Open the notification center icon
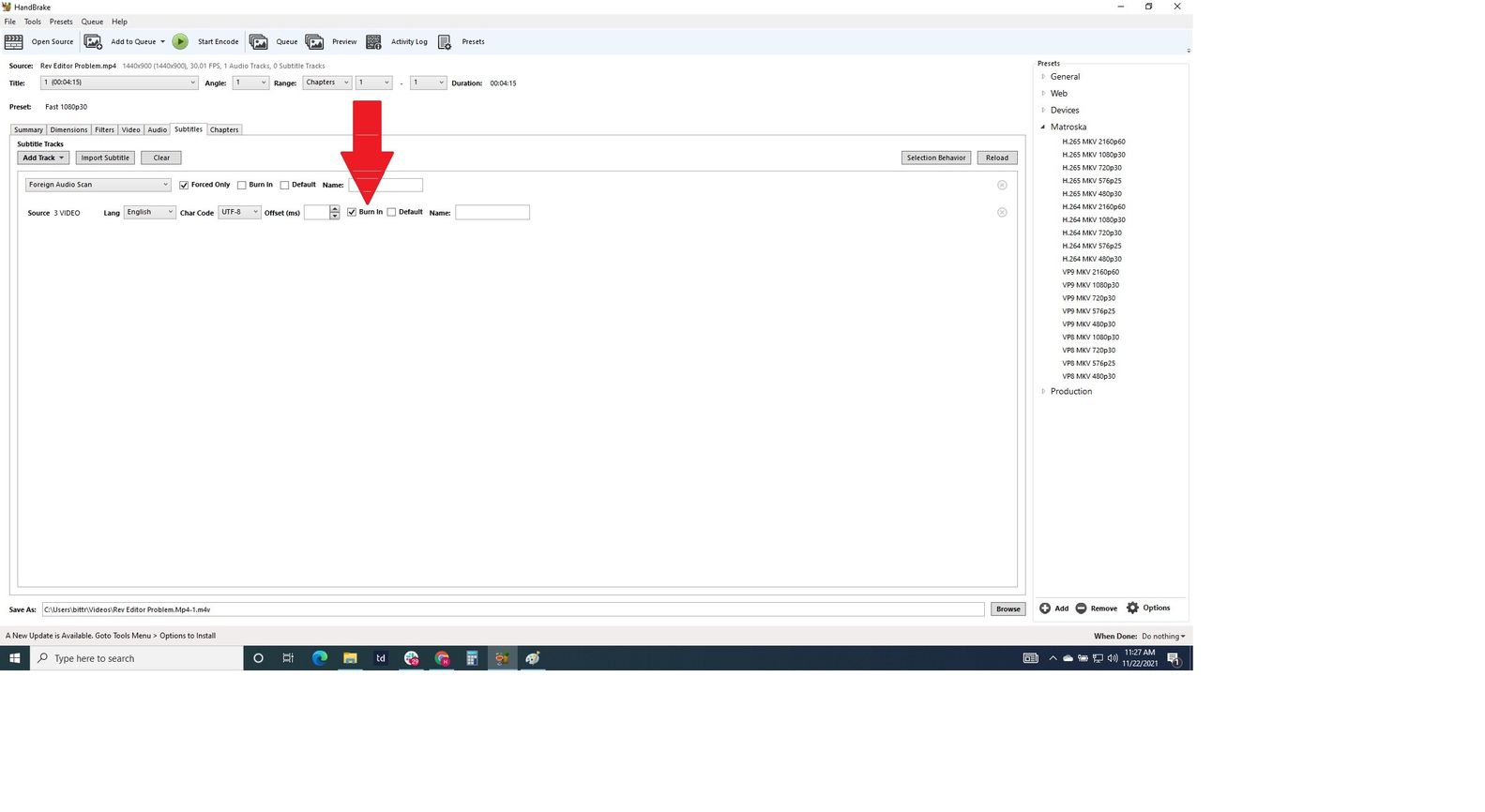This screenshot has width=1485, height=812. [x=1174, y=658]
